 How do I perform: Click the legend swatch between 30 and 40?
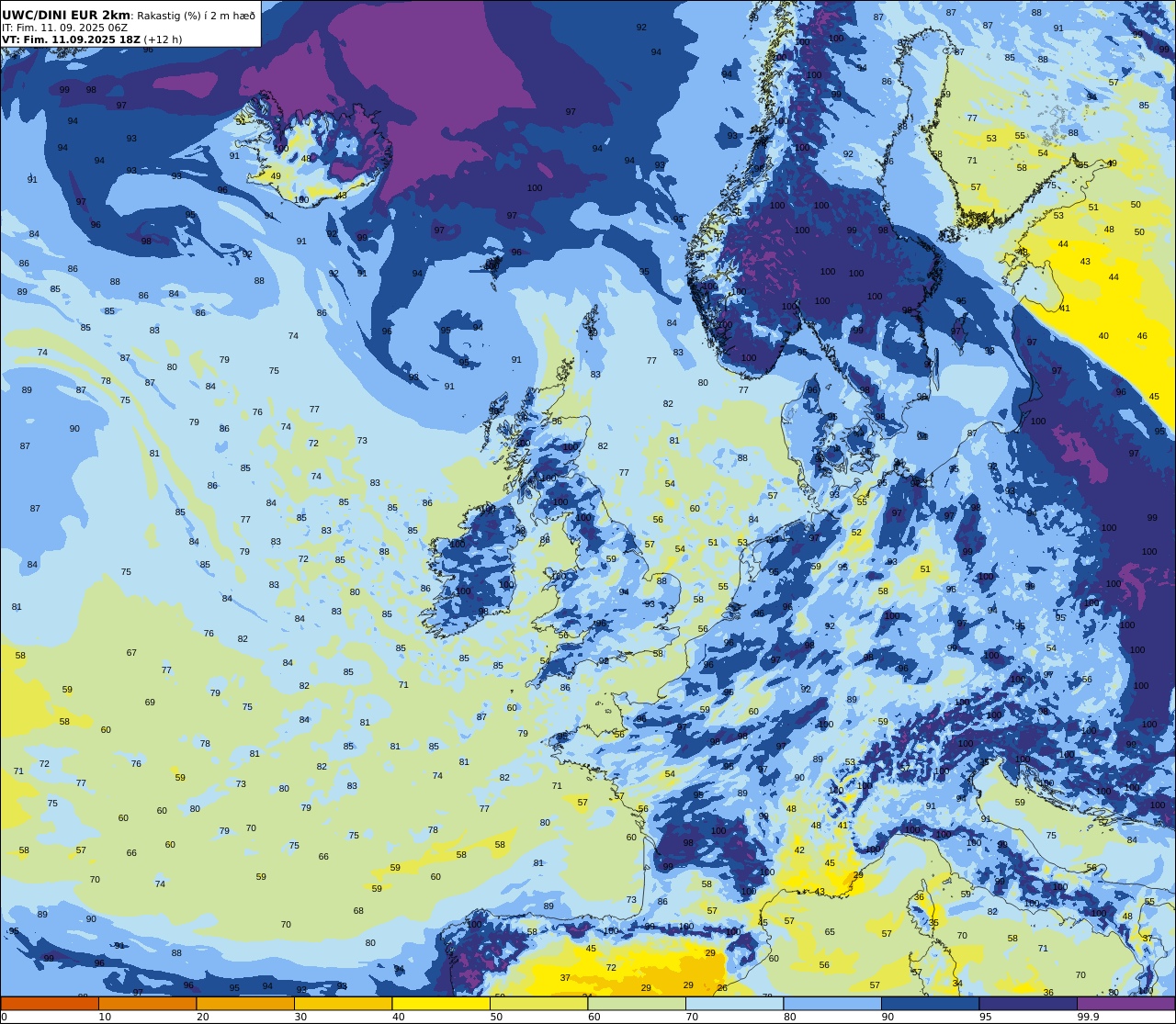click(343, 1003)
